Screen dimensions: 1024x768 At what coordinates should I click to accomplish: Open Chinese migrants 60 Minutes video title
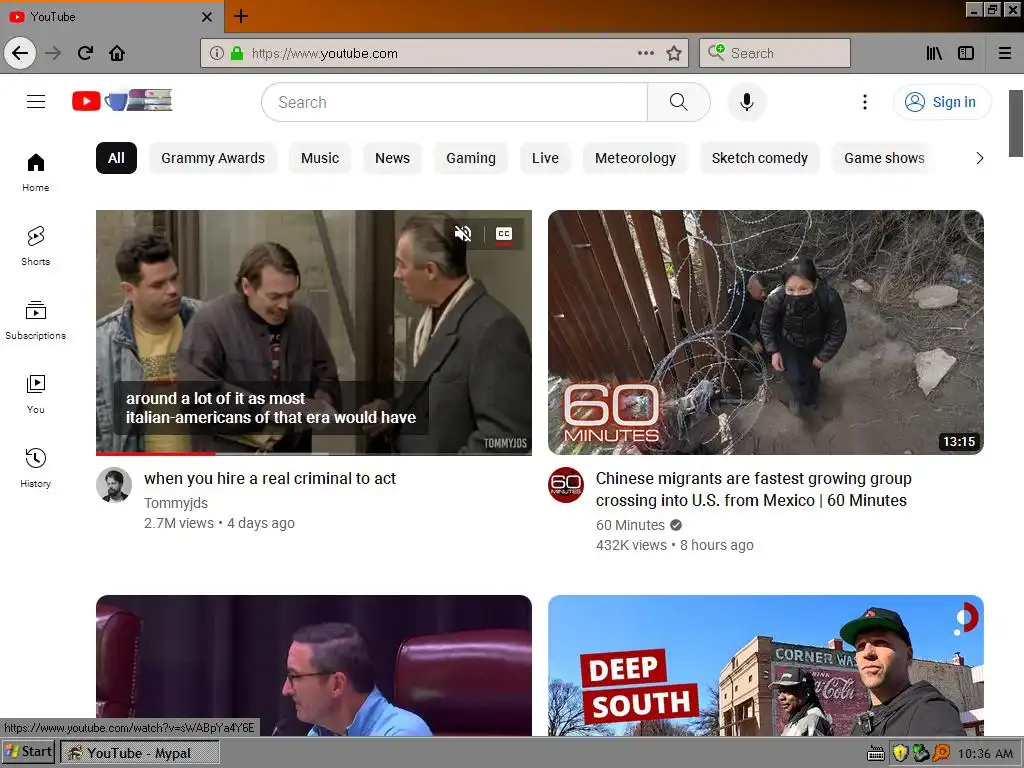pyautogui.click(x=754, y=489)
